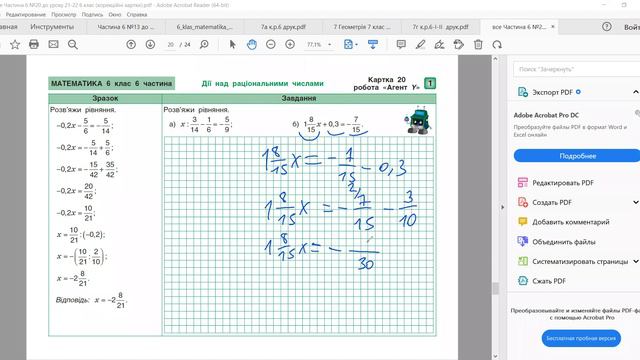Activate the Hand pan tool
This screenshot has height=360, width=640.
pyautogui.click(x=252, y=44)
